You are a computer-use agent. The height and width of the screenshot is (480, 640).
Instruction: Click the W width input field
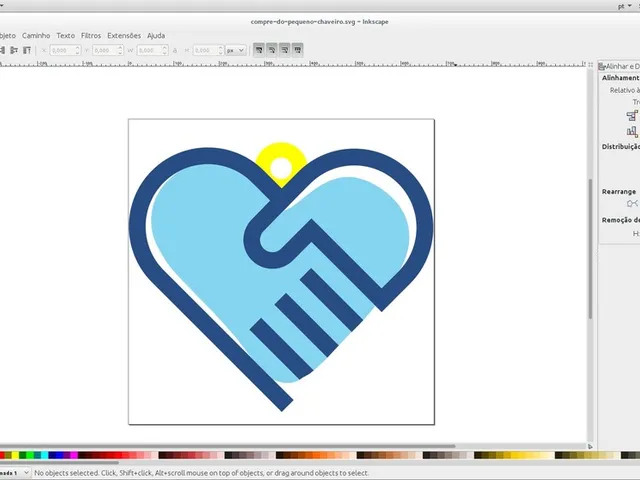pos(149,50)
